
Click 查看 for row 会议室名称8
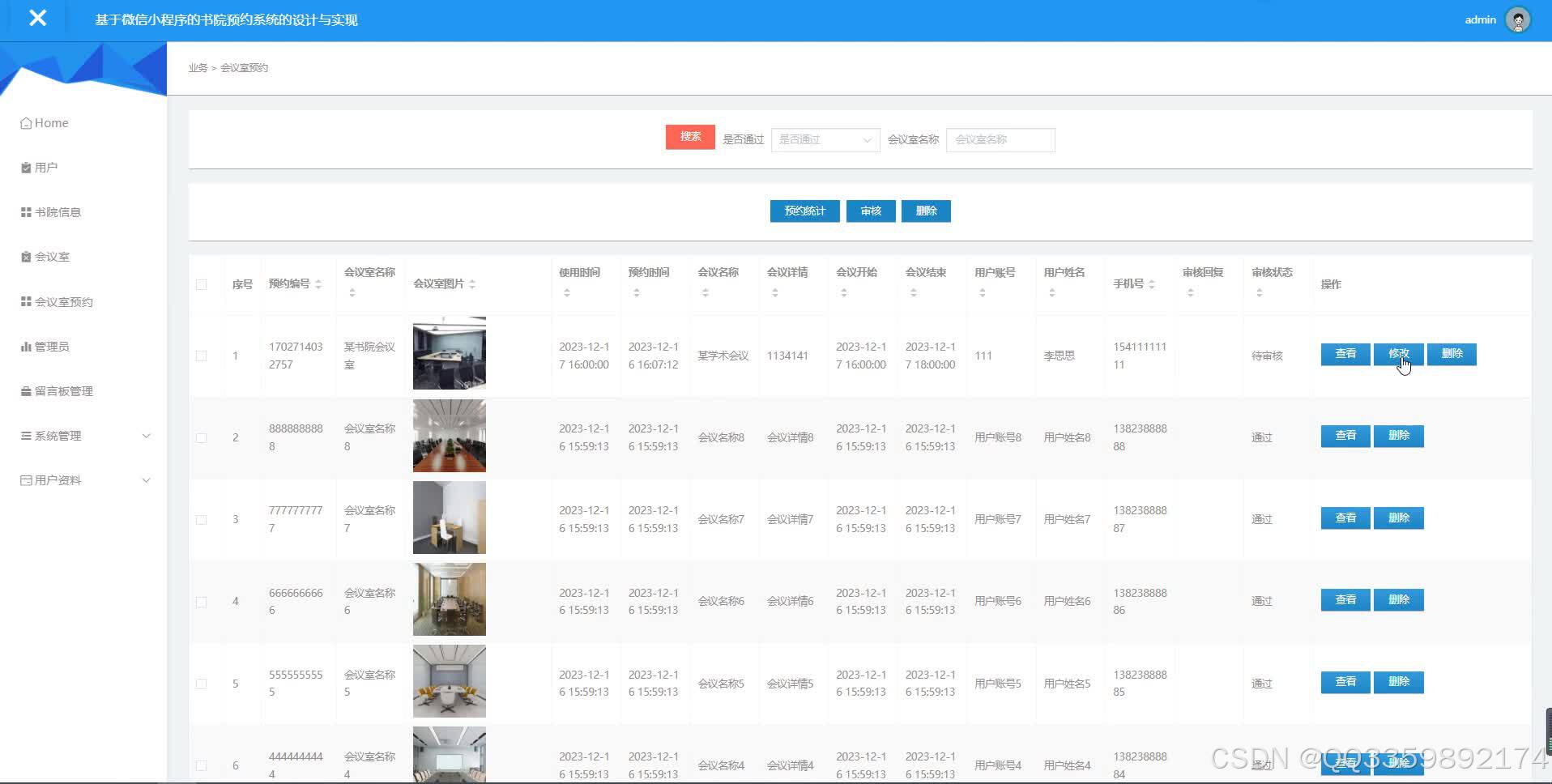click(x=1345, y=436)
